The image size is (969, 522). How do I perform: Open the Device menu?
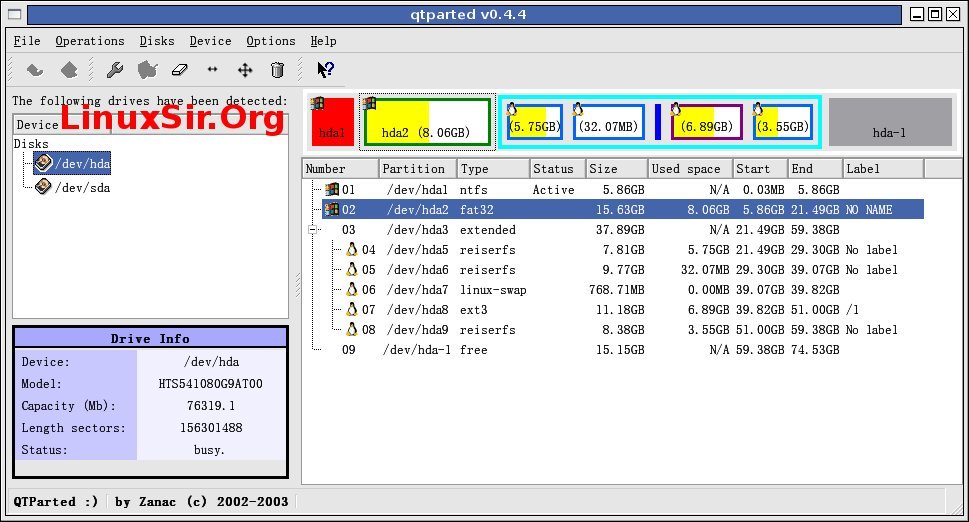pyautogui.click(x=210, y=41)
